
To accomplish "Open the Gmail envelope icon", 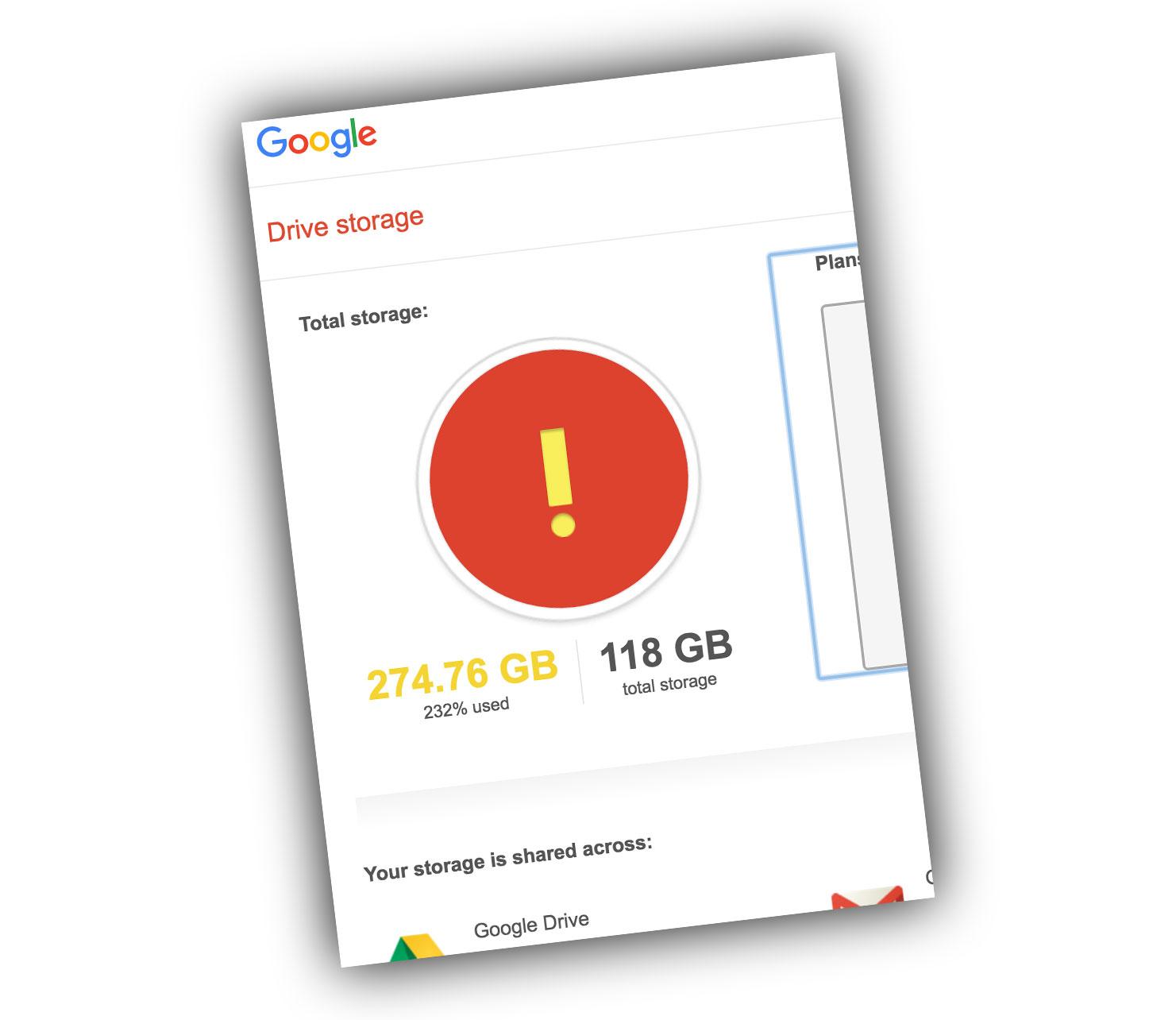I will tap(869, 898).
